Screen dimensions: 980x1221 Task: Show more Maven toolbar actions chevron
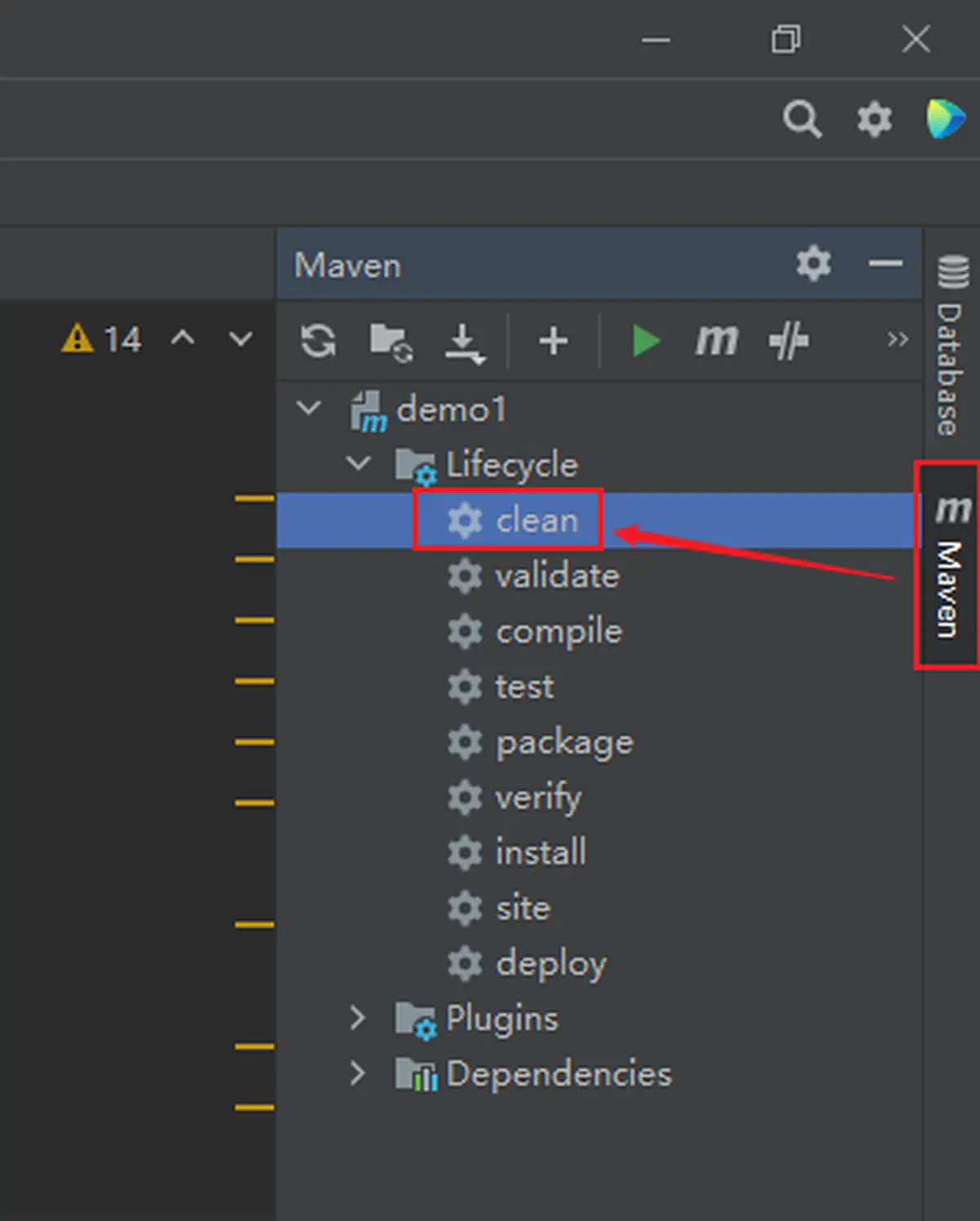pos(898,339)
